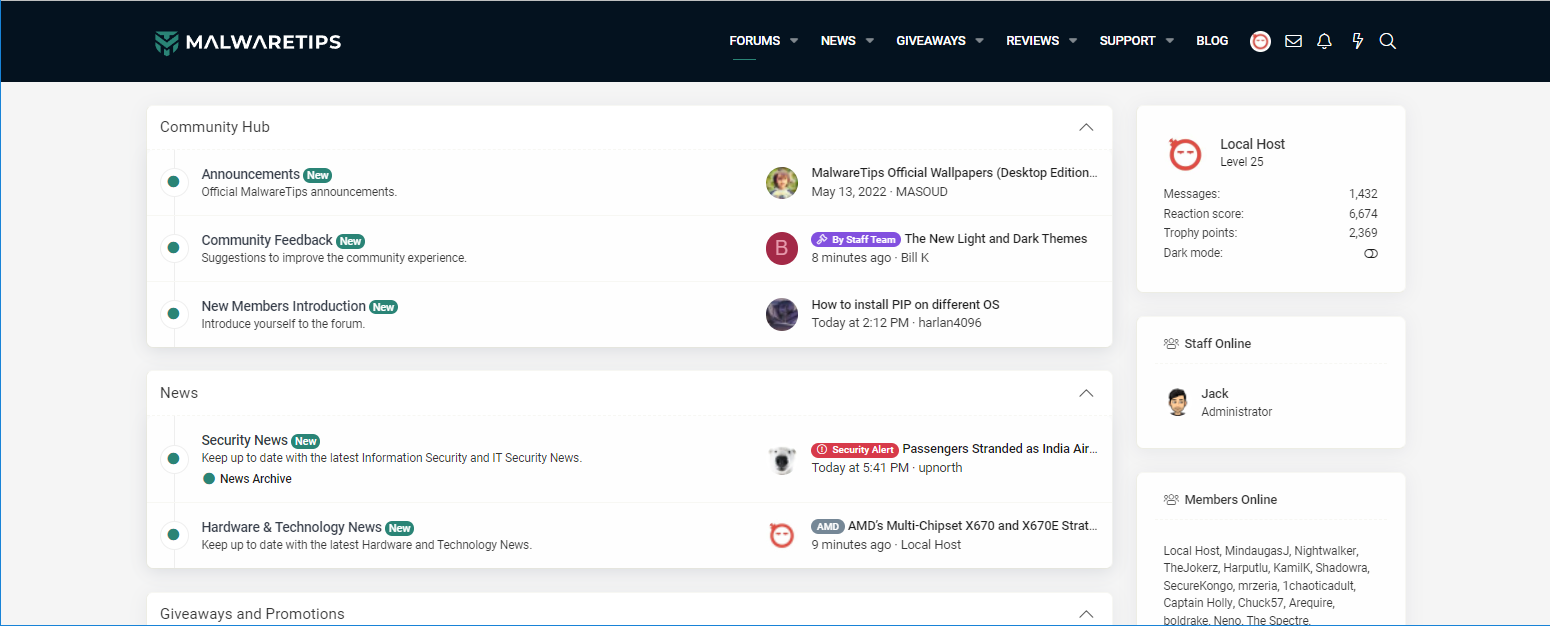The height and width of the screenshot is (626, 1550).
Task: Open the Messages count 1,432
Action: click(x=1363, y=194)
